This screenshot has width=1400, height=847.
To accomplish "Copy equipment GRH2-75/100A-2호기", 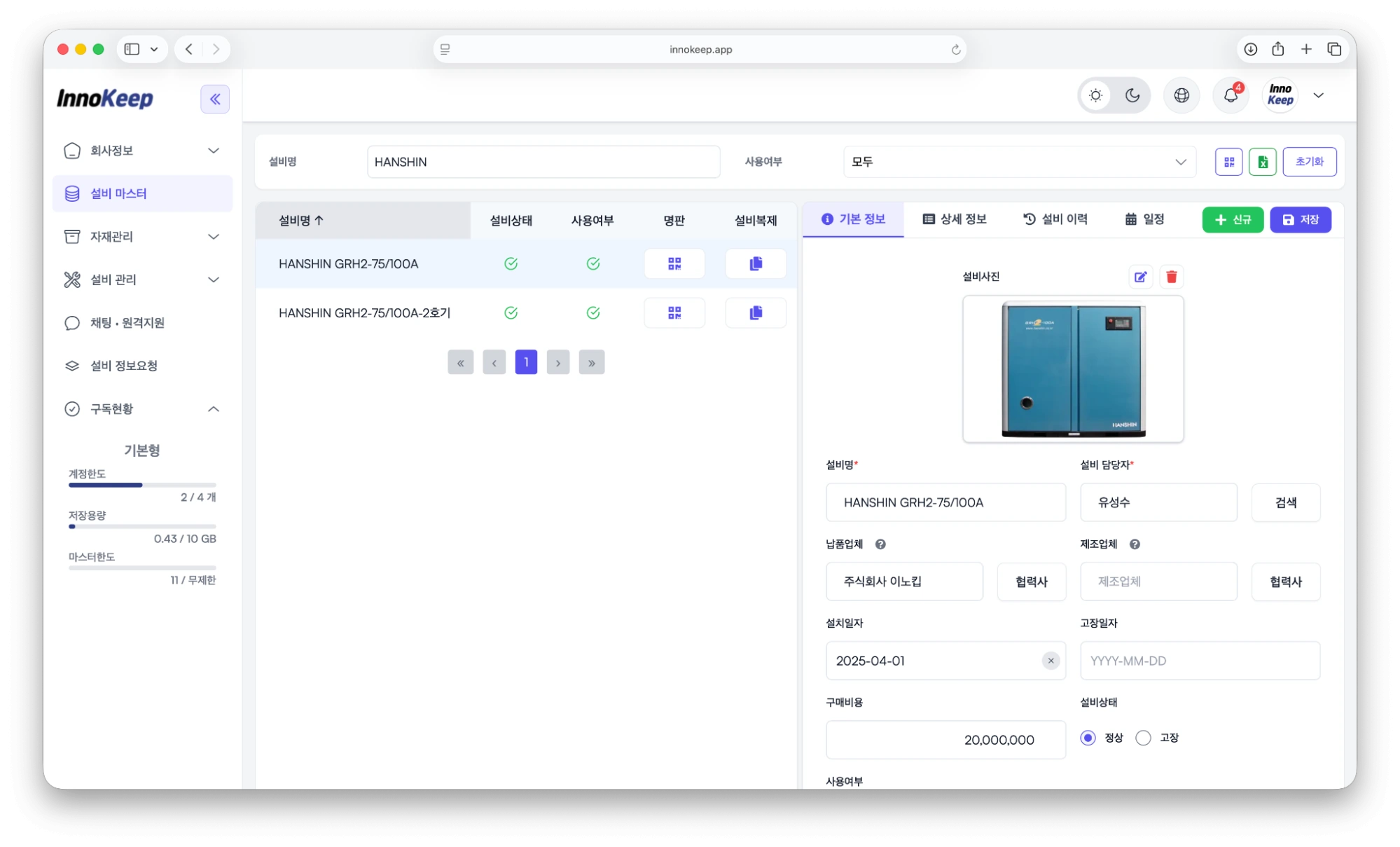I will 756,312.
